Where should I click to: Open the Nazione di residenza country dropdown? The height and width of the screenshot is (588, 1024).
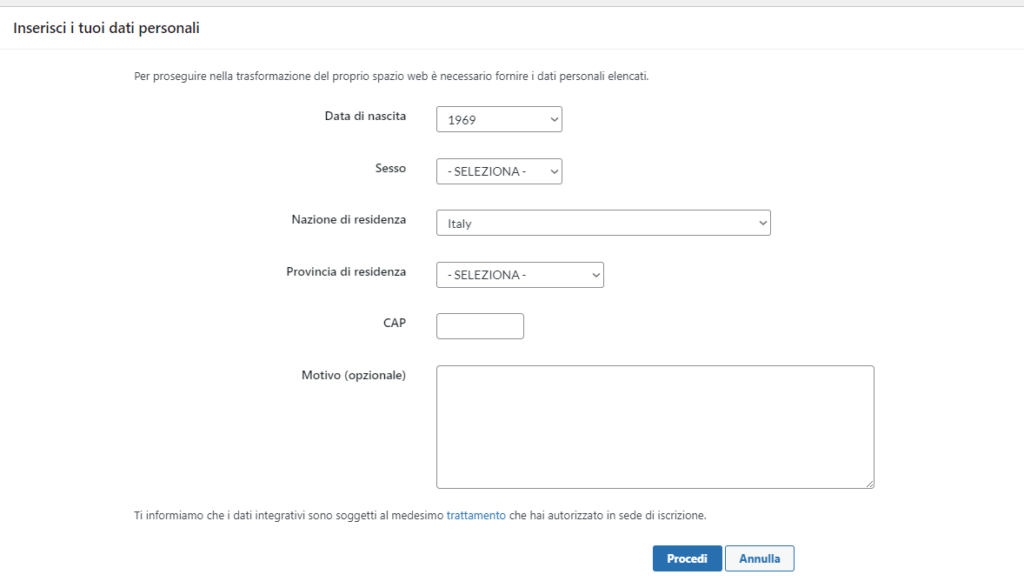pos(603,222)
